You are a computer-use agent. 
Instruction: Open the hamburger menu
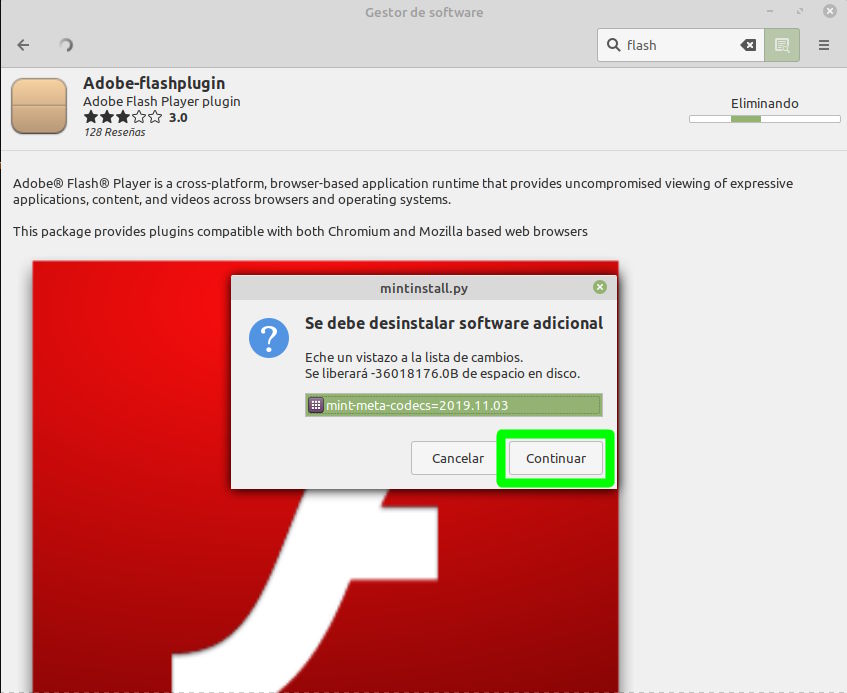click(824, 45)
